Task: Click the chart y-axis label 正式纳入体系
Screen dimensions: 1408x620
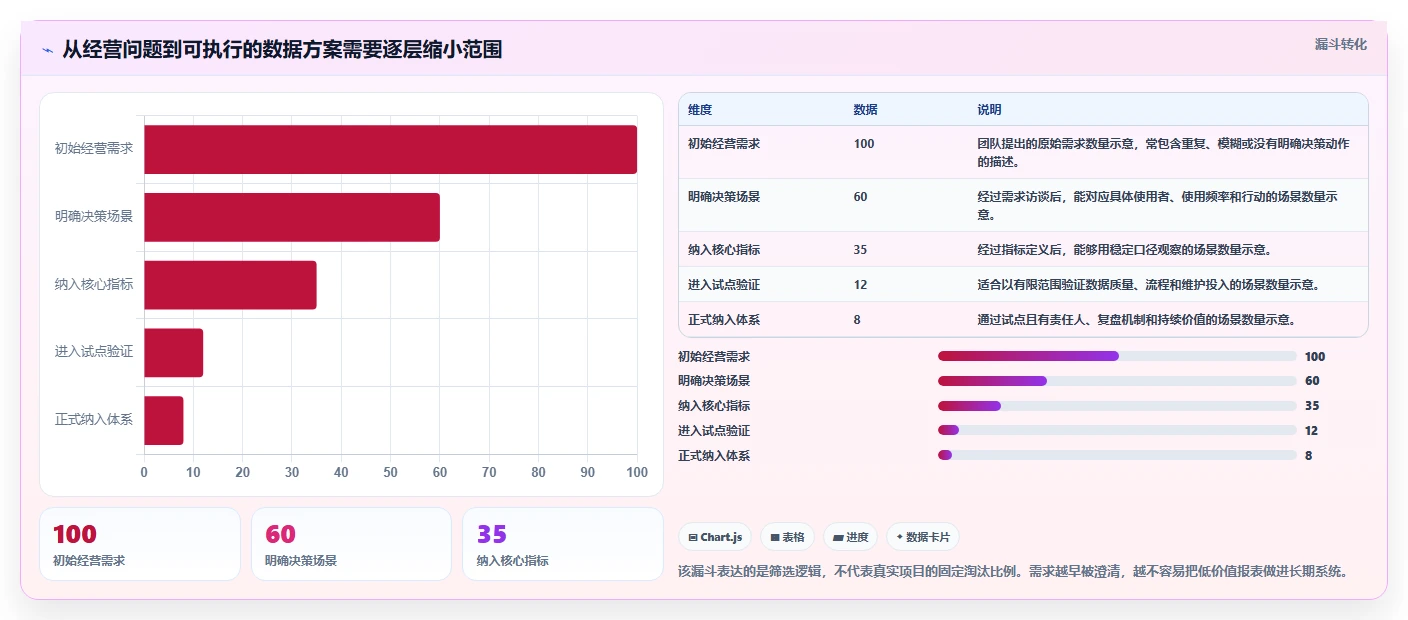Action: tap(94, 420)
